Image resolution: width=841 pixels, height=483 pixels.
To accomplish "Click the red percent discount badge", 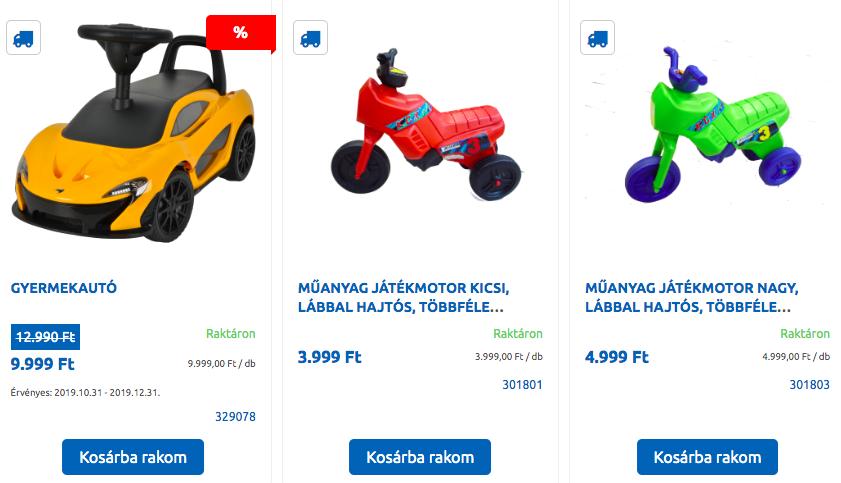I will [x=241, y=33].
